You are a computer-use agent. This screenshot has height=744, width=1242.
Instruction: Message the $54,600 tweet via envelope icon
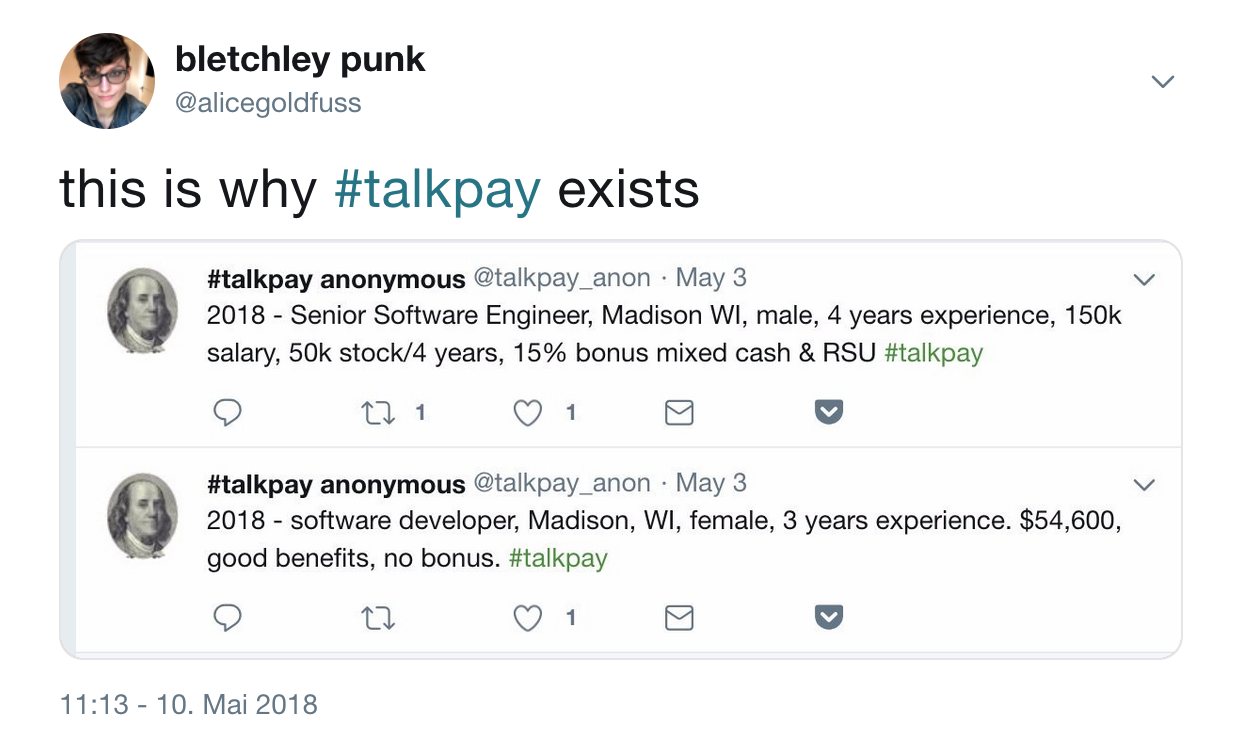(679, 618)
